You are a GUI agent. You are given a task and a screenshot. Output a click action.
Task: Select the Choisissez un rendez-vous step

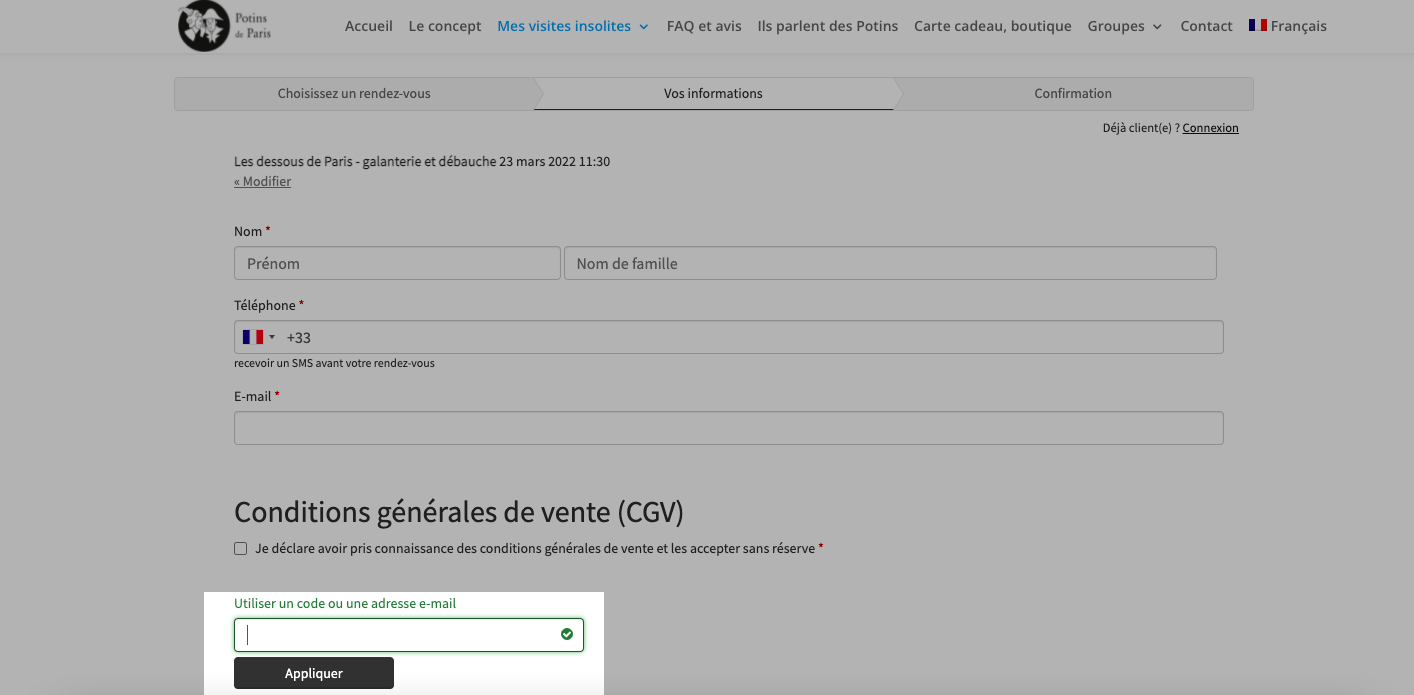[x=354, y=94]
